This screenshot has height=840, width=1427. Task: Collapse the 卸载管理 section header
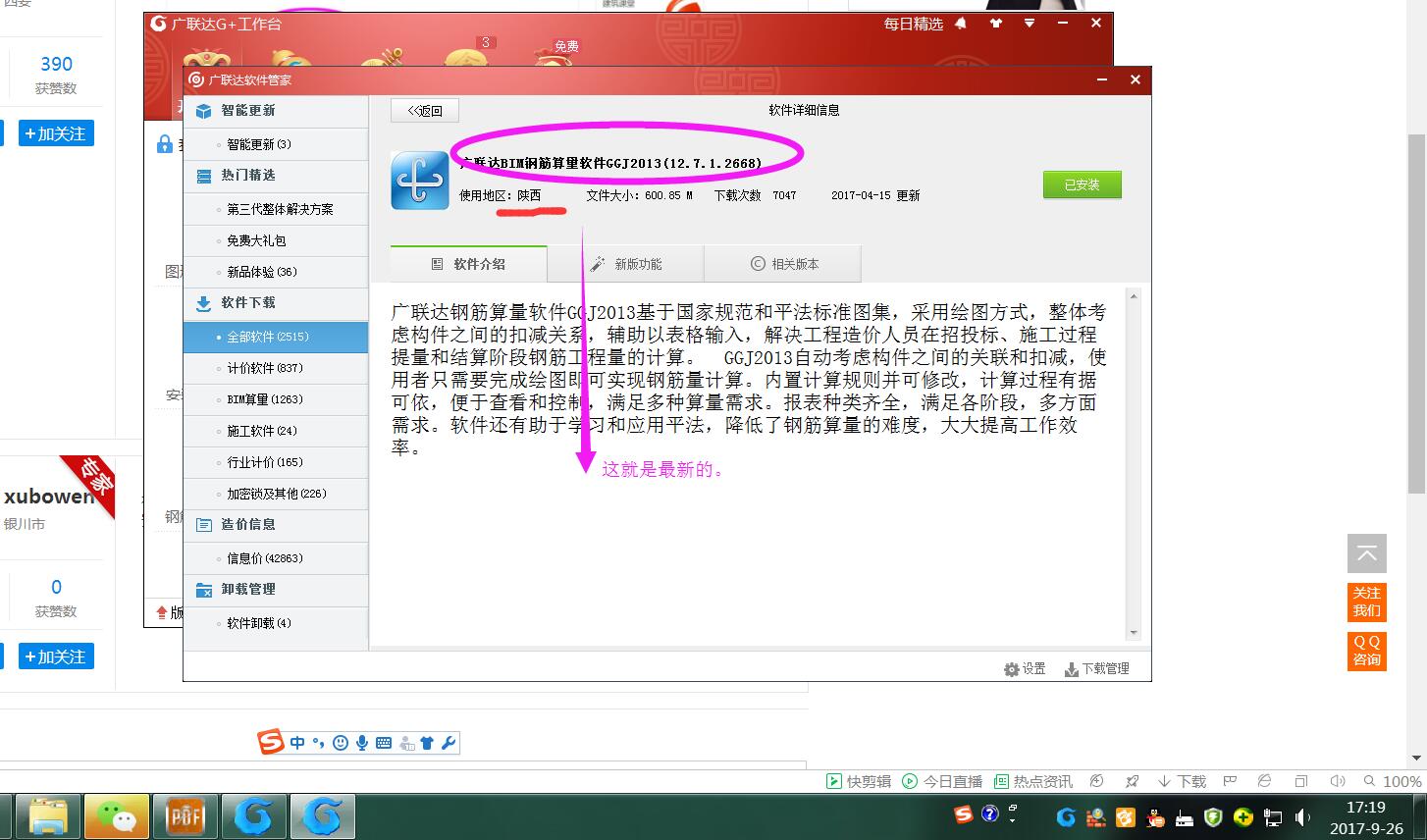point(276,590)
